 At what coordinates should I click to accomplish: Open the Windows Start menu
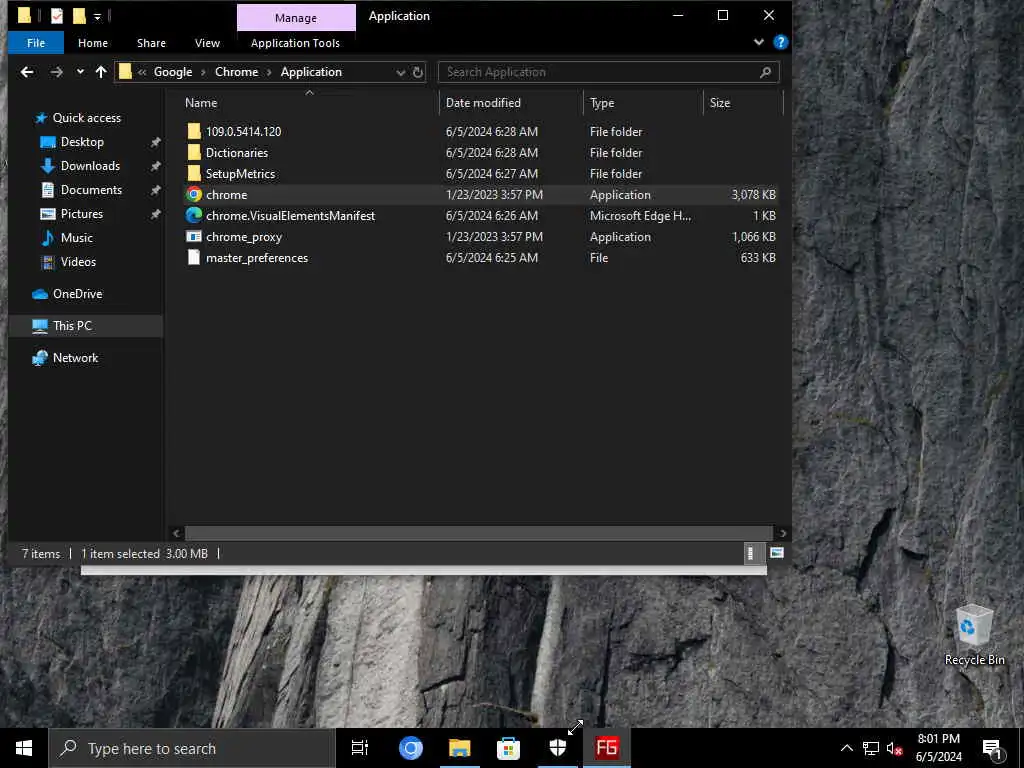(x=24, y=748)
